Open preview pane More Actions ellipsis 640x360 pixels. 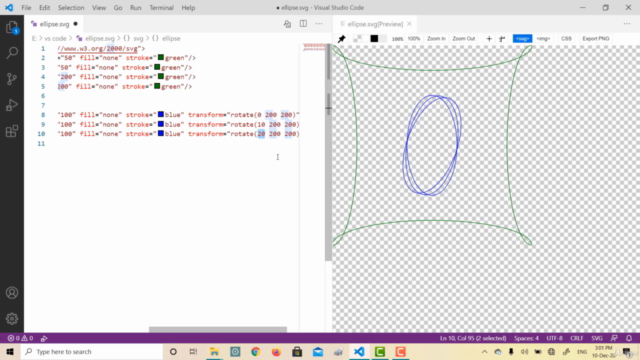627,24
